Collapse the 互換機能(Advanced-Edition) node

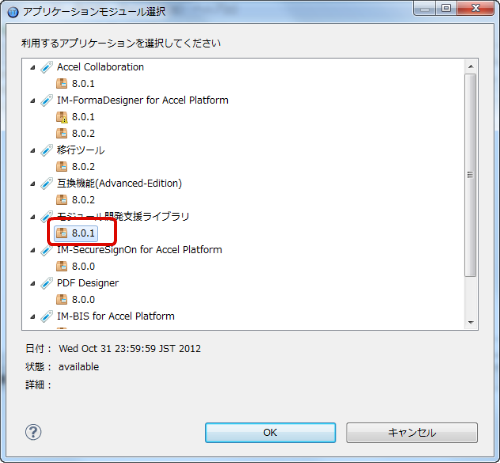click(33, 184)
